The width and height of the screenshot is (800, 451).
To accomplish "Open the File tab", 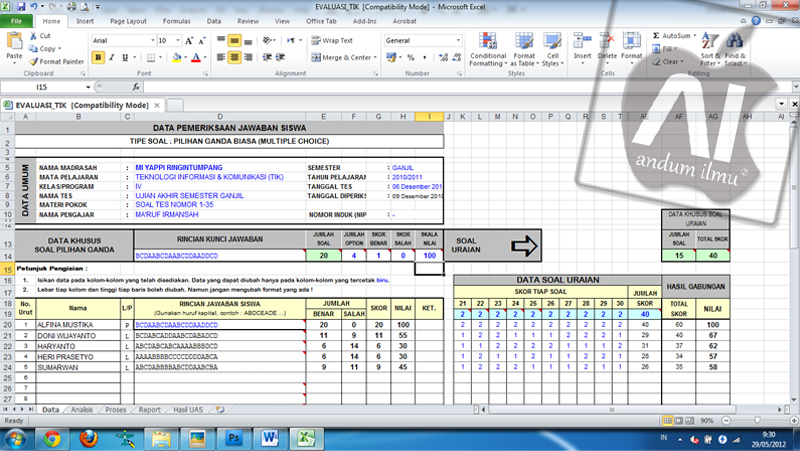I will [16, 21].
